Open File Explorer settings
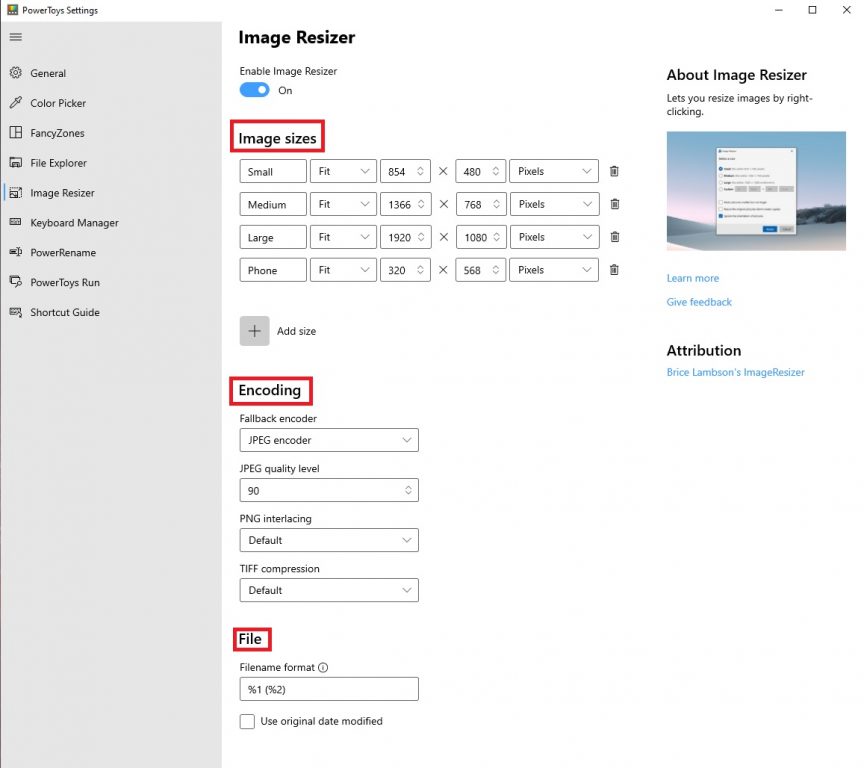This screenshot has height=768, width=864. pyautogui.click(x=58, y=163)
